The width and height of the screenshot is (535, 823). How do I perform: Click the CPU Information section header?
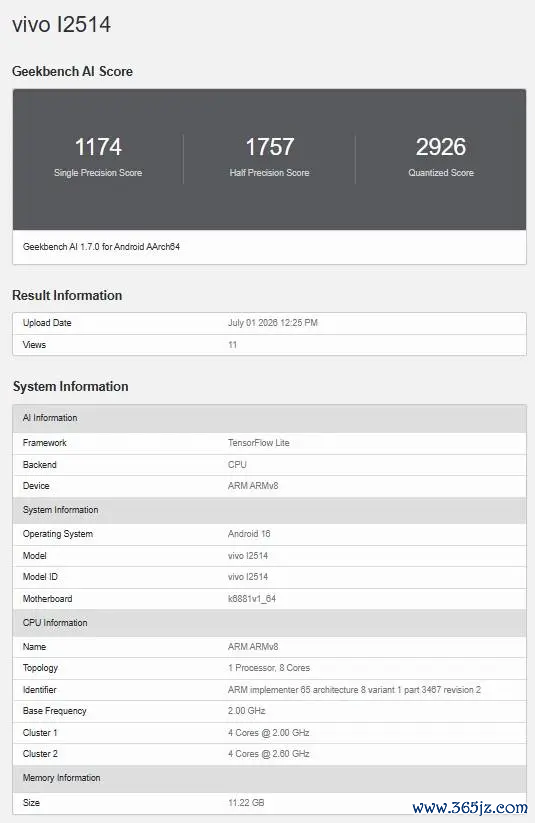click(269, 623)
